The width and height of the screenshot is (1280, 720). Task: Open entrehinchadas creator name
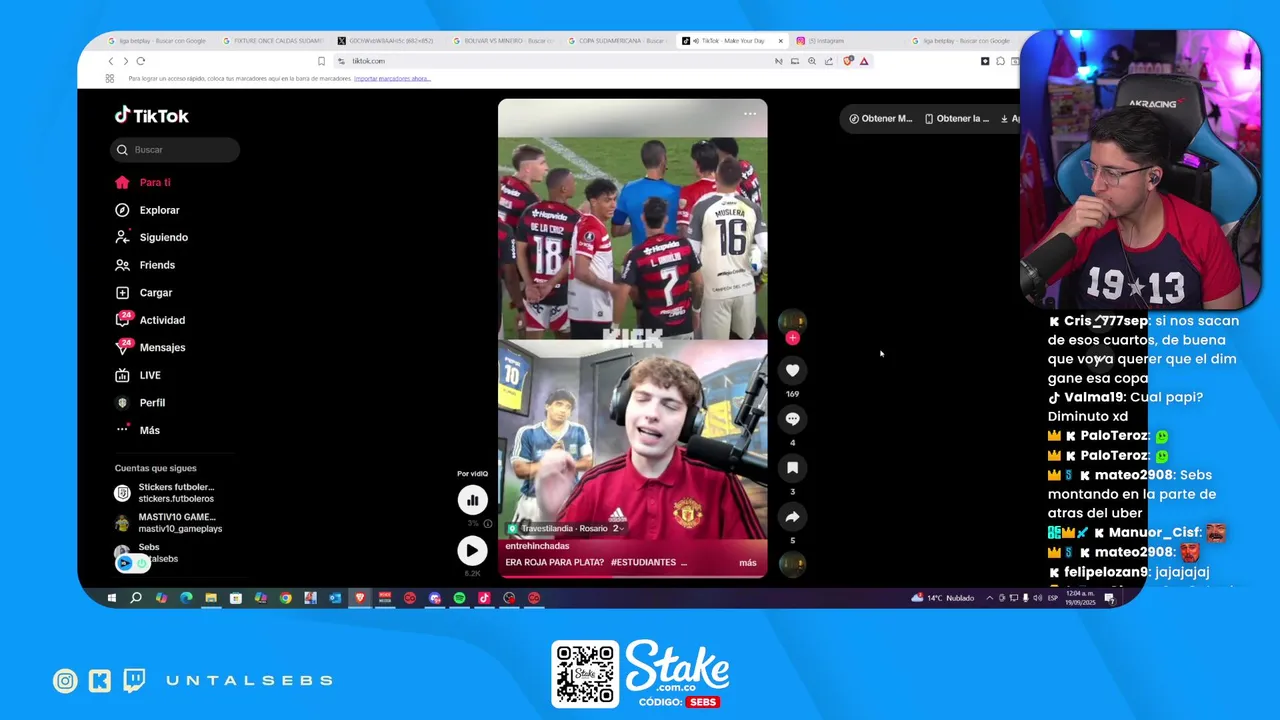coord(537,546)
